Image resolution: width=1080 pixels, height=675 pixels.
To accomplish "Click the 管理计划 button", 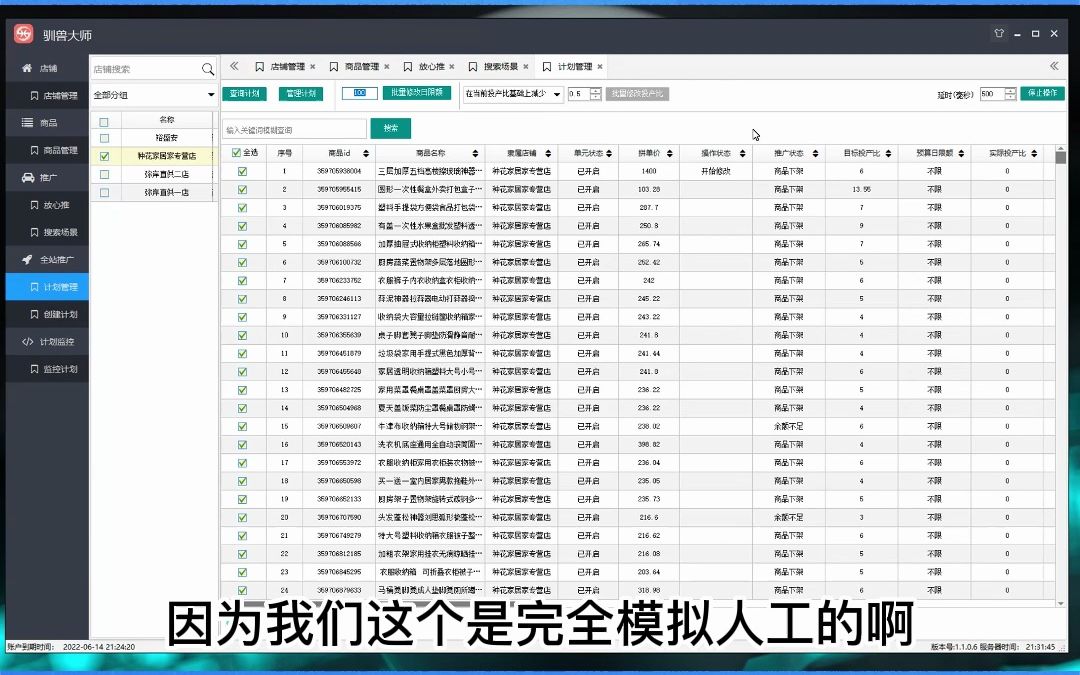I will 301,94.
